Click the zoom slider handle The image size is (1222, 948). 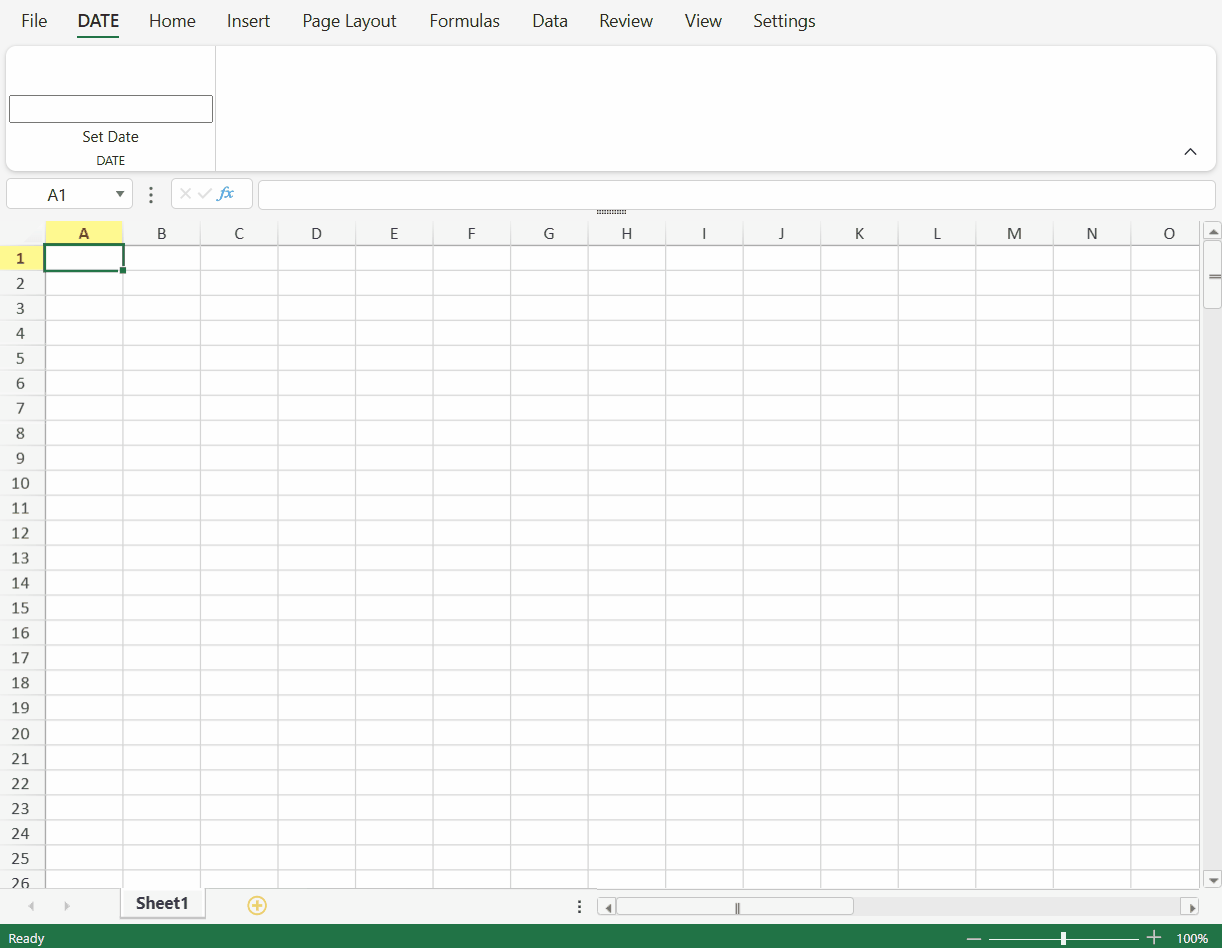coord(1063,938)
